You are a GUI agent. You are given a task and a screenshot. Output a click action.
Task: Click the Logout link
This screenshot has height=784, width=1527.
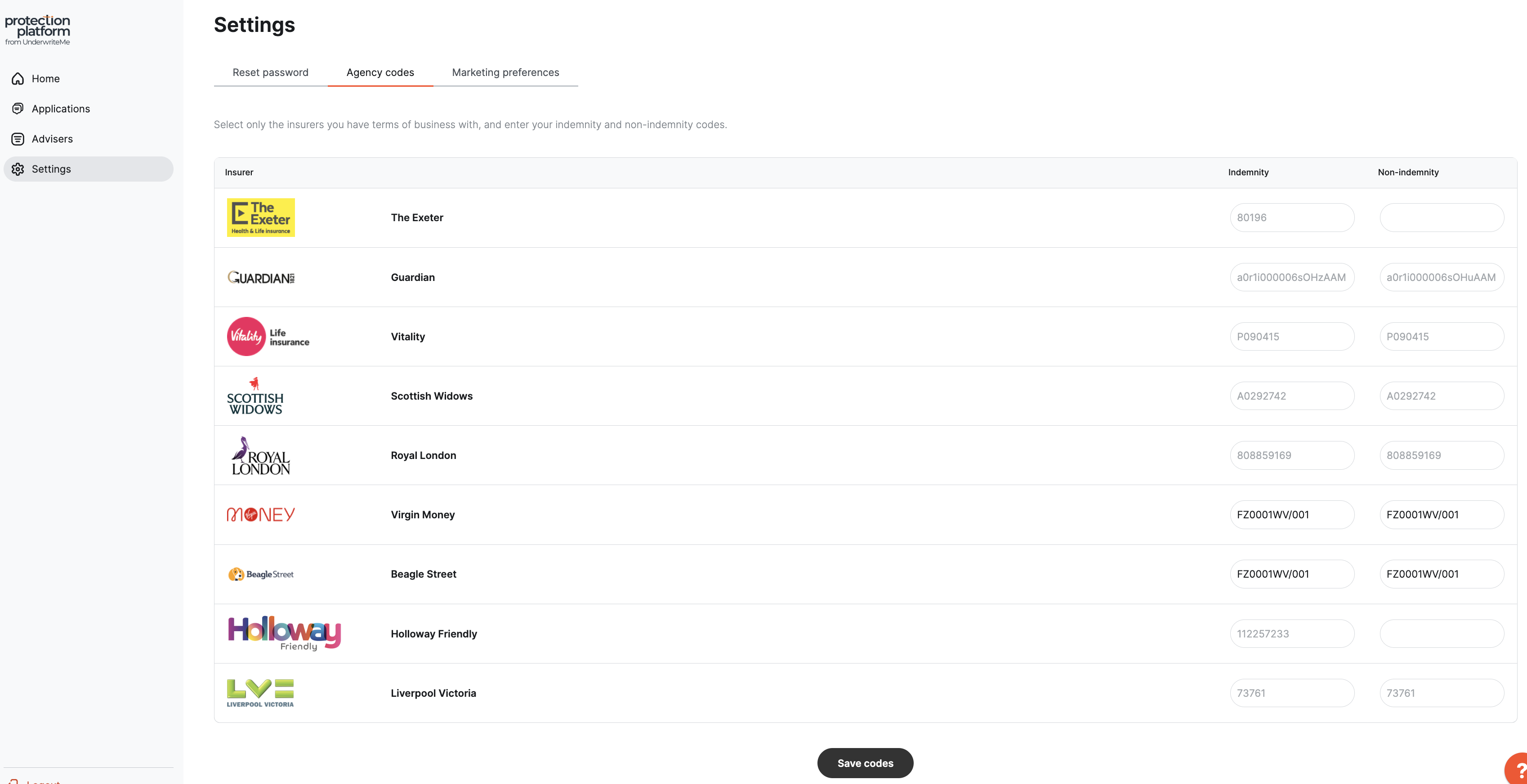(x=43, y=781)
